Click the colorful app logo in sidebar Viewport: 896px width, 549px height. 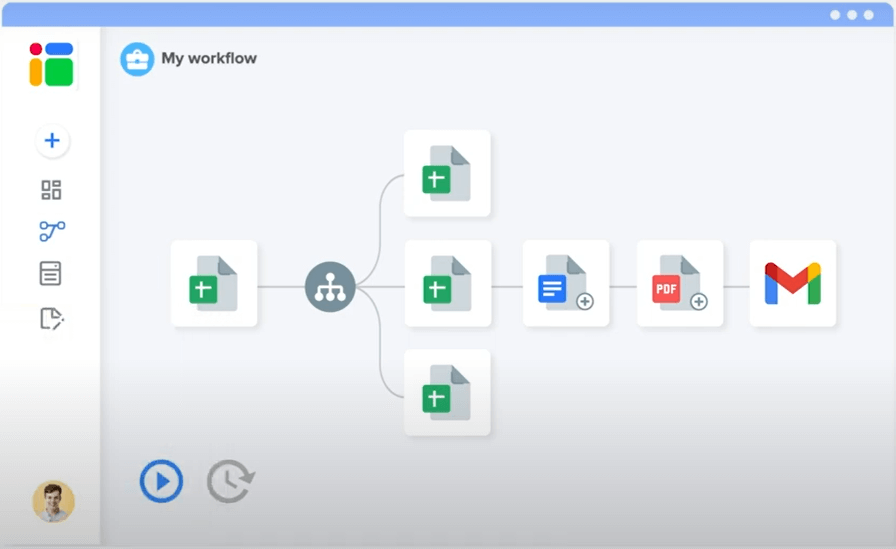click(x=51, y=64)
